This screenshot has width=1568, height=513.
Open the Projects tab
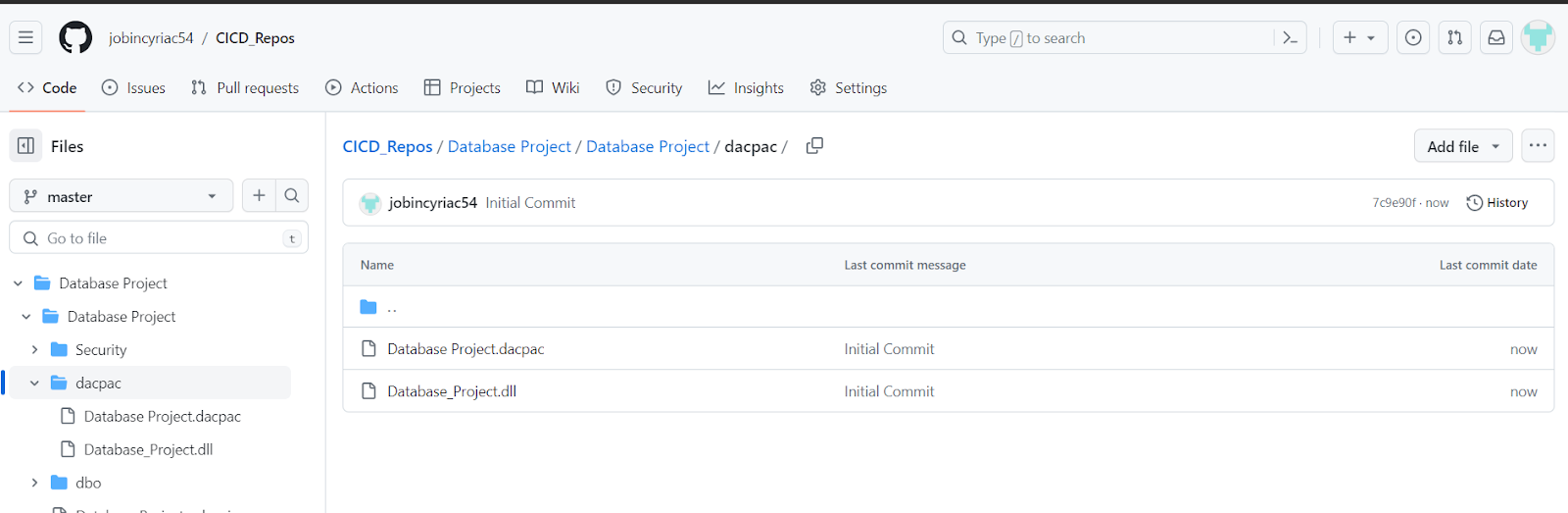(x=463, y=87)
